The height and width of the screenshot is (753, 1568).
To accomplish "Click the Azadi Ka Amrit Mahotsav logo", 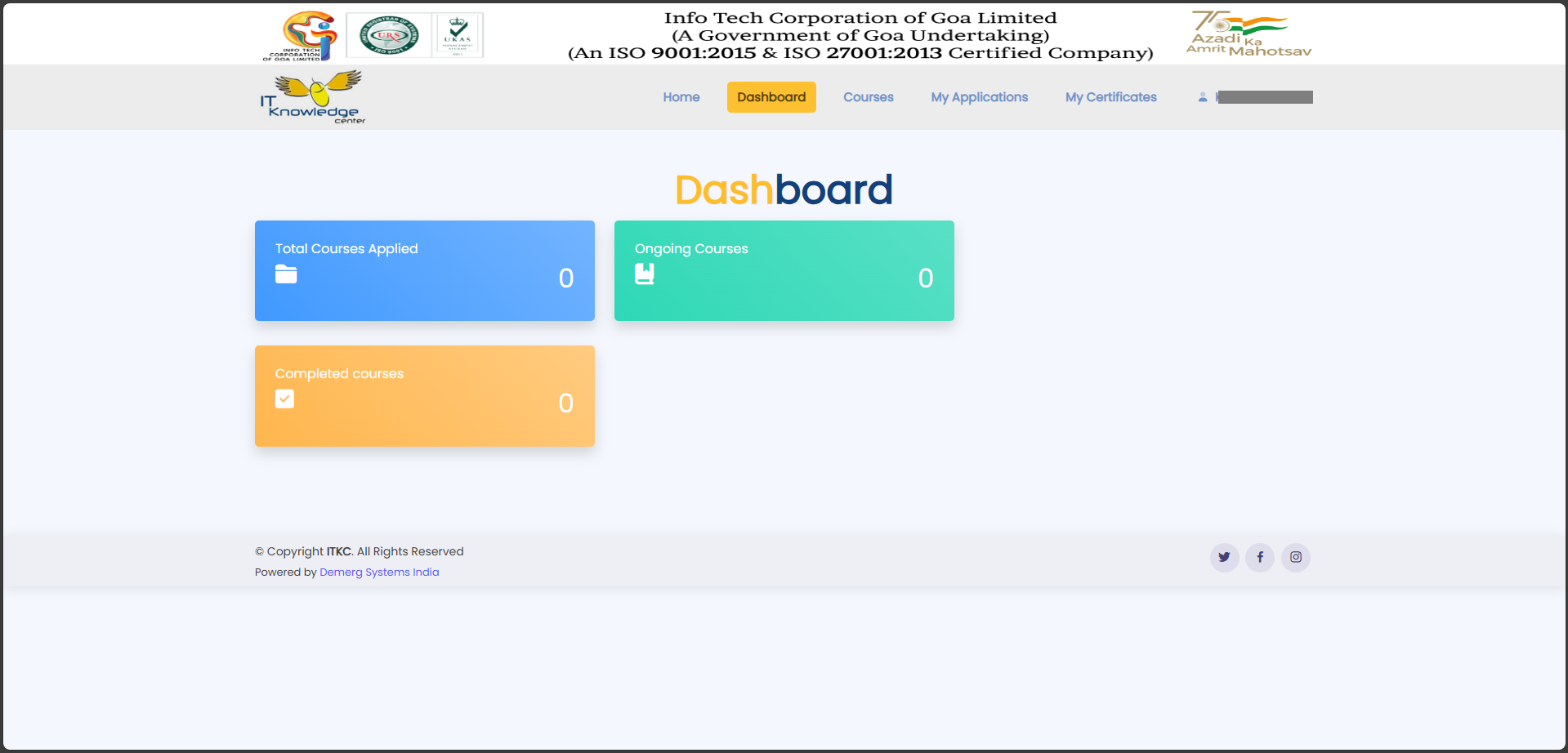I will [x=1248, y=34].
